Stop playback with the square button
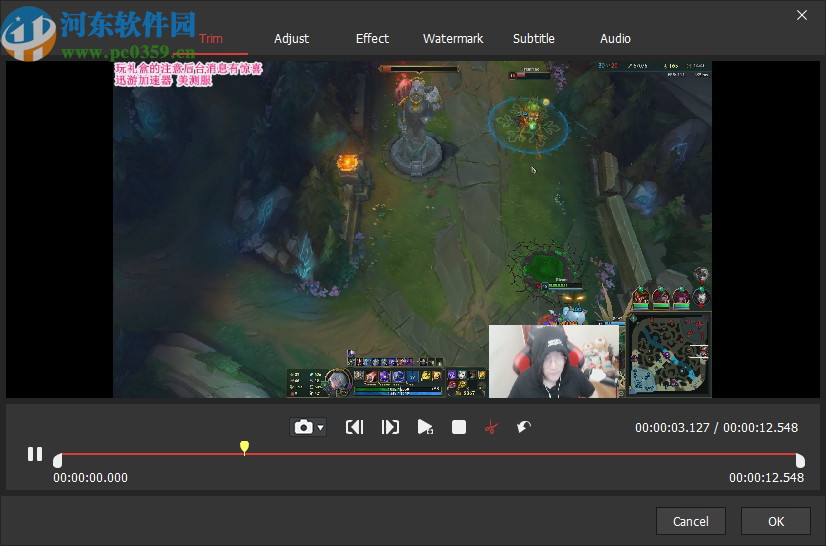826x546 pixels. click(x=459, y=427)
